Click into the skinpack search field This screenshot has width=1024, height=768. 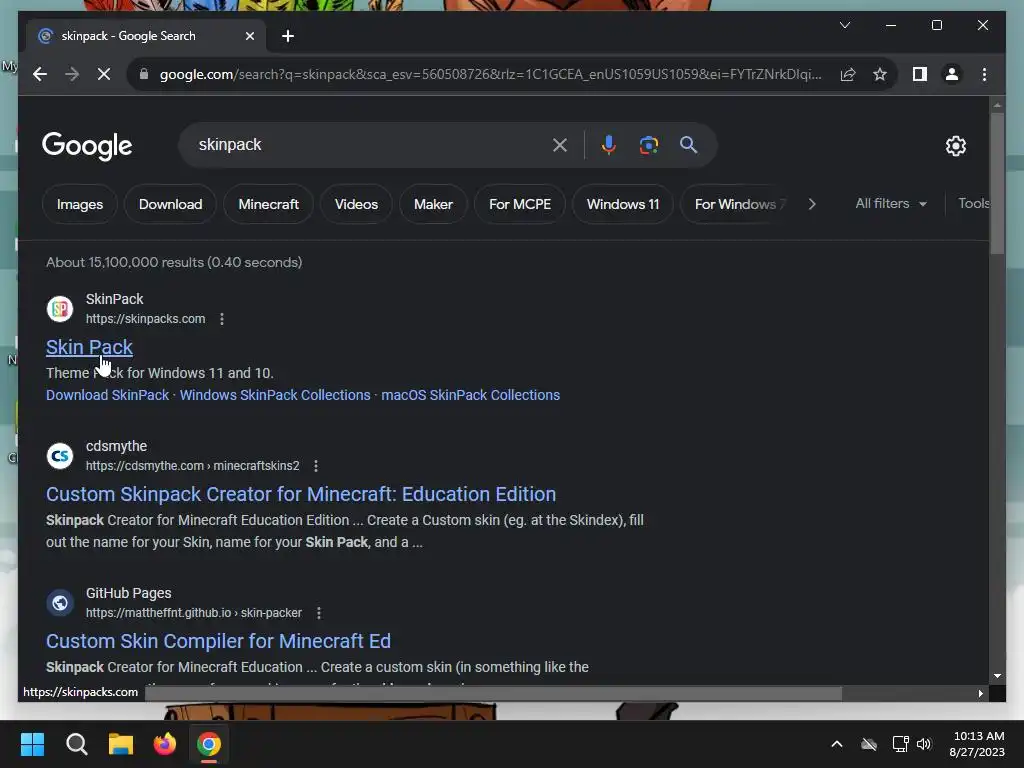pos(372,145)
